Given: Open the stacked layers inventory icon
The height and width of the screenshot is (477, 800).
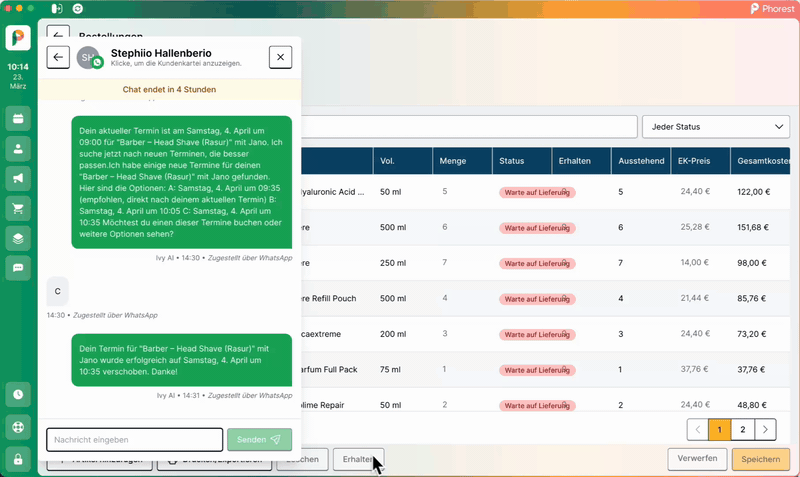Looking at the screenshot, I should click(18, 238).
